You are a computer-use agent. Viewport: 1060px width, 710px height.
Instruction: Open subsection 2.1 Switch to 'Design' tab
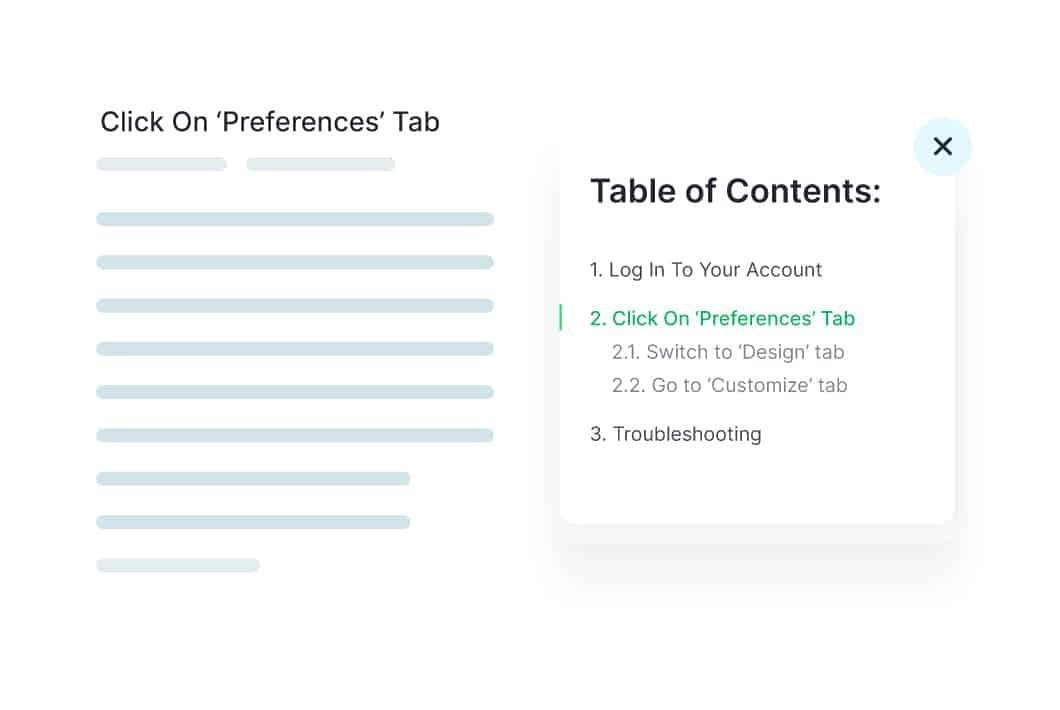point(728,352)
